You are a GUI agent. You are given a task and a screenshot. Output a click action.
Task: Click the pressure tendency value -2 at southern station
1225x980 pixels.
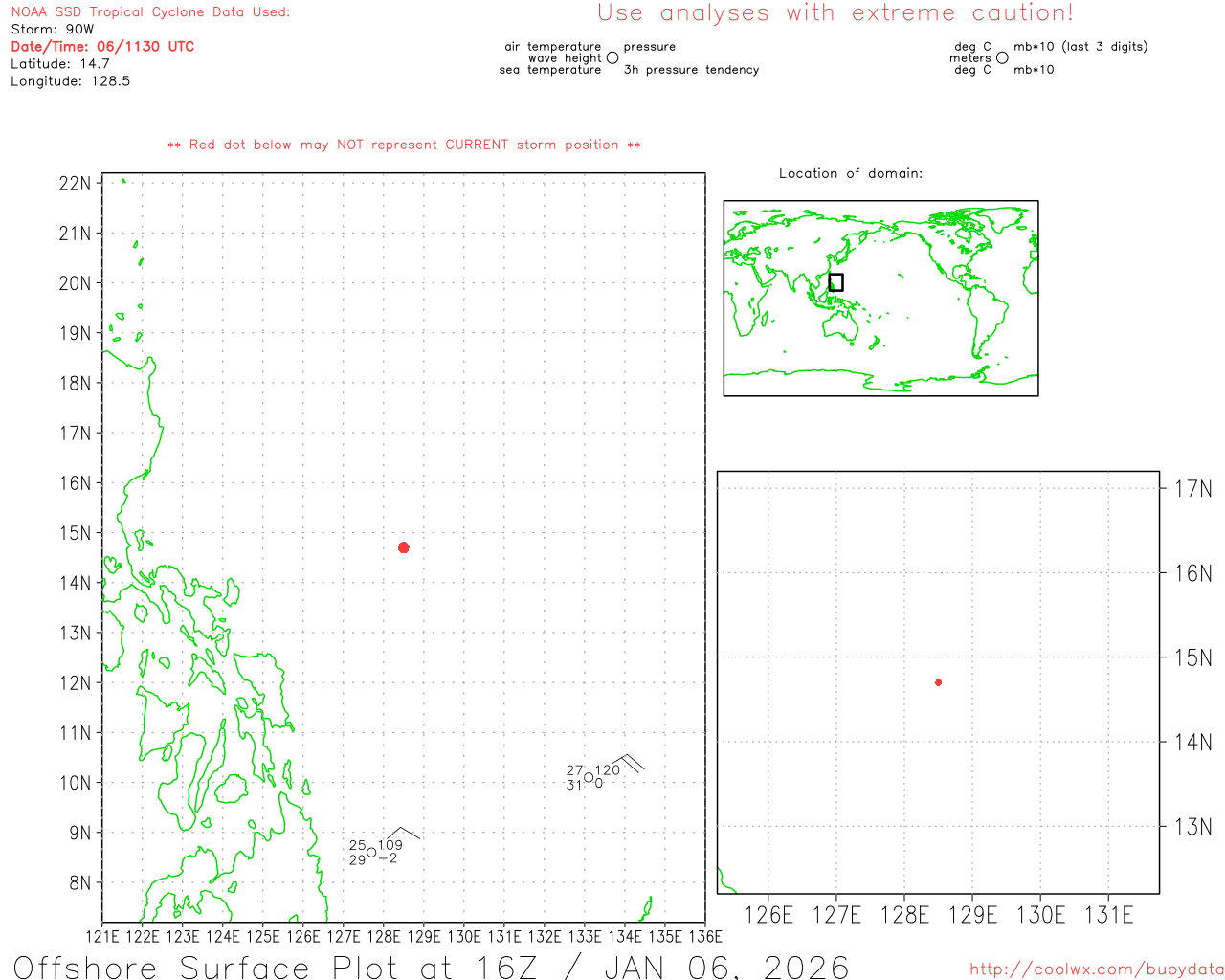(x=388, y=858)
